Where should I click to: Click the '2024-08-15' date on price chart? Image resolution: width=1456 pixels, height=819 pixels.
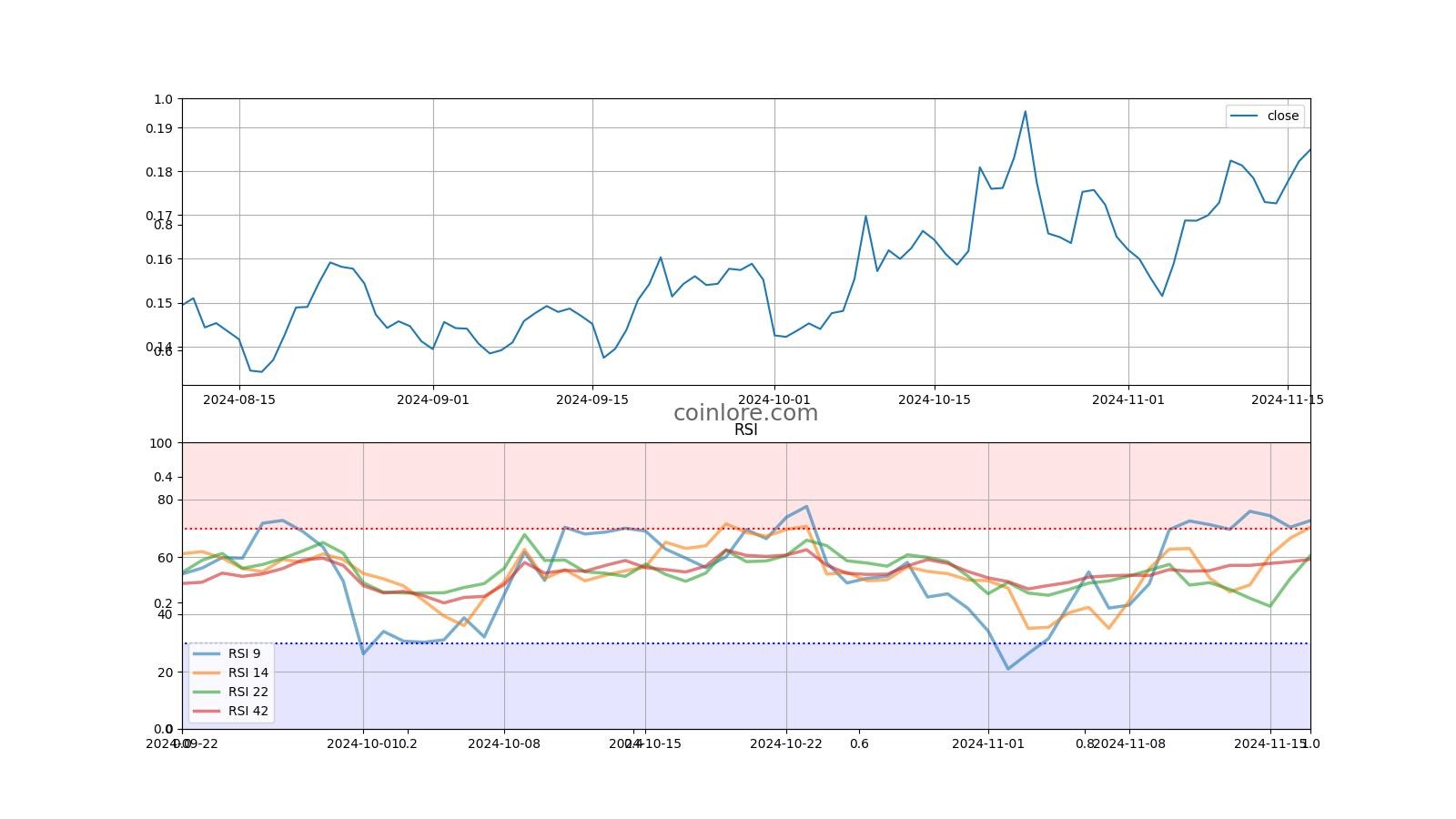(x=239, y=399)
